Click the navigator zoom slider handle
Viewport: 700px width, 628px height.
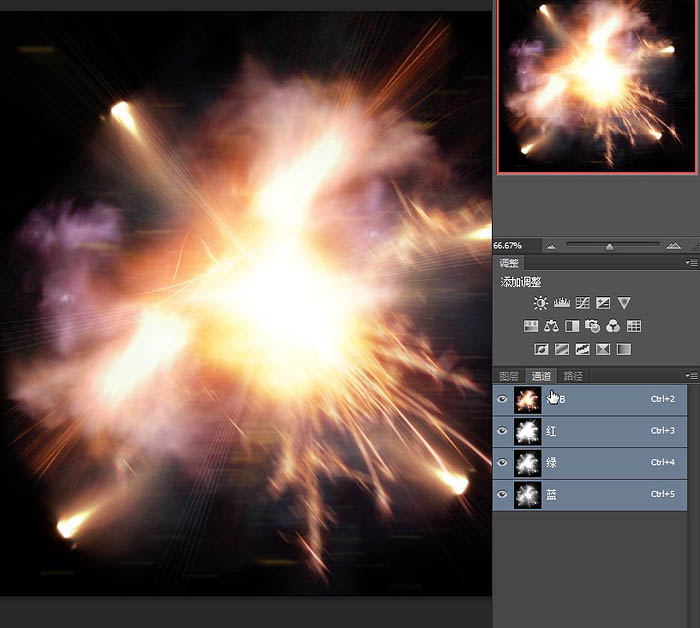(x=609, y=246)
